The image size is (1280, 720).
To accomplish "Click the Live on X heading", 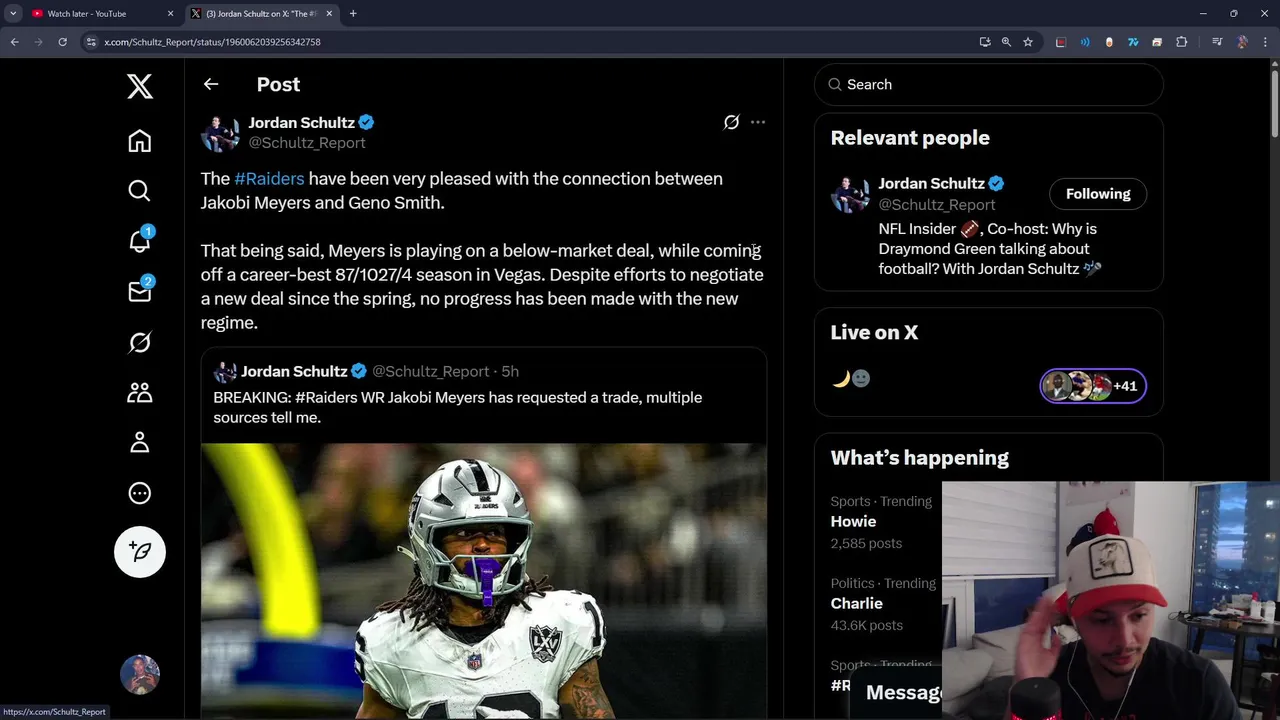I will 874,332.
